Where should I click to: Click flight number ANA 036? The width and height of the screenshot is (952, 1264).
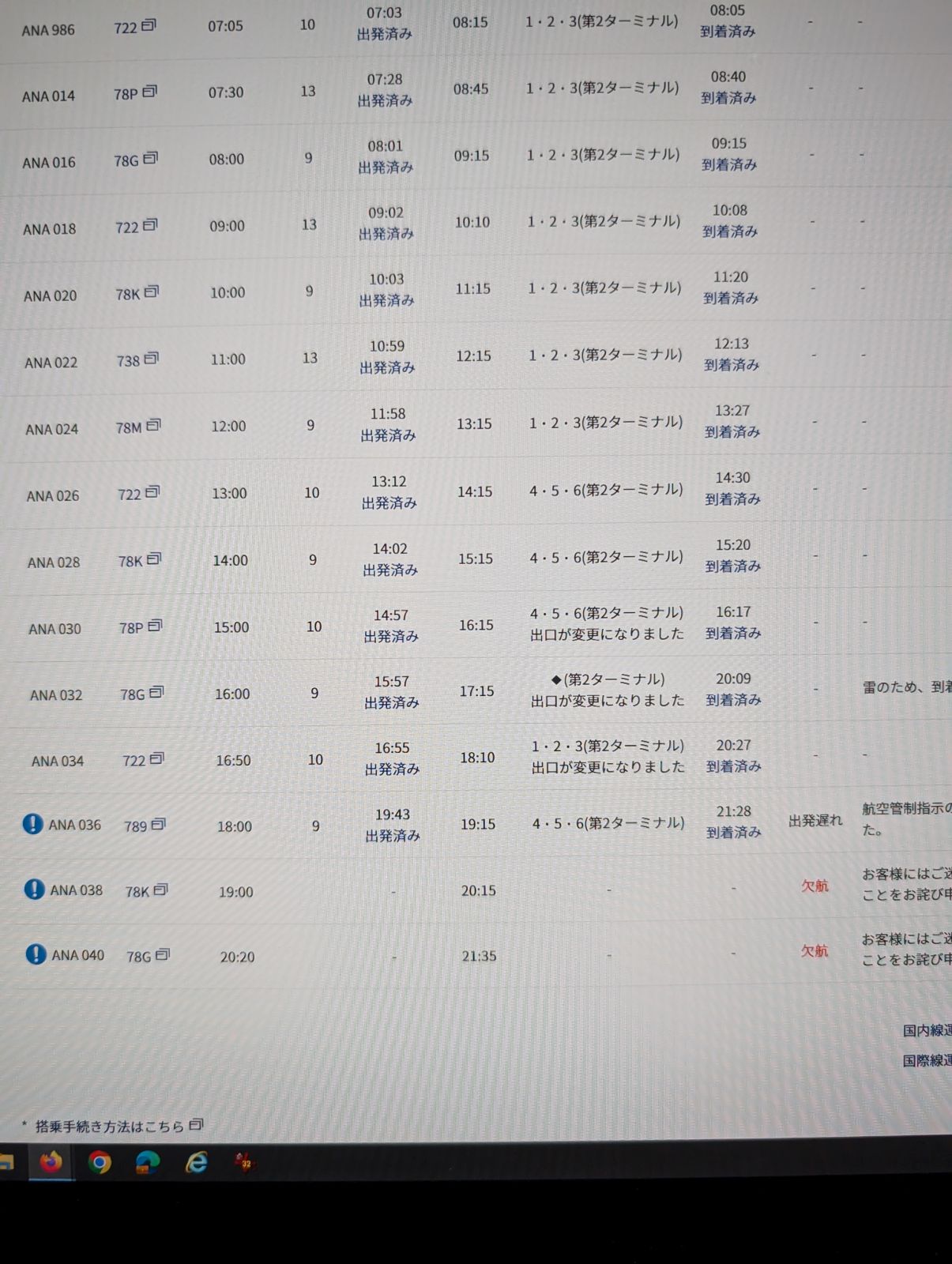click(75, 825)
